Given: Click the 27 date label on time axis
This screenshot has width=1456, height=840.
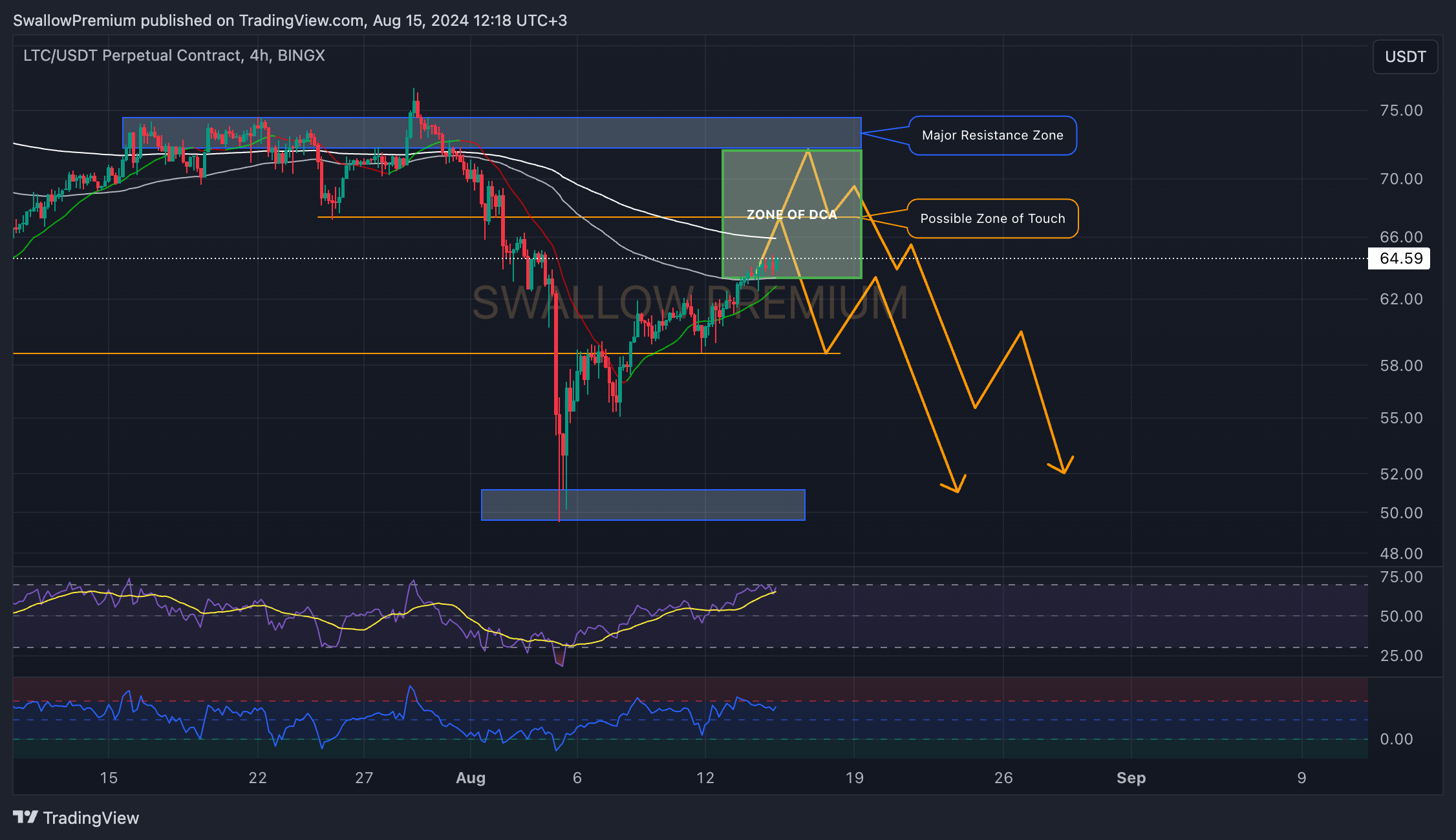Looking at the screenshot, I should [364, 778].
